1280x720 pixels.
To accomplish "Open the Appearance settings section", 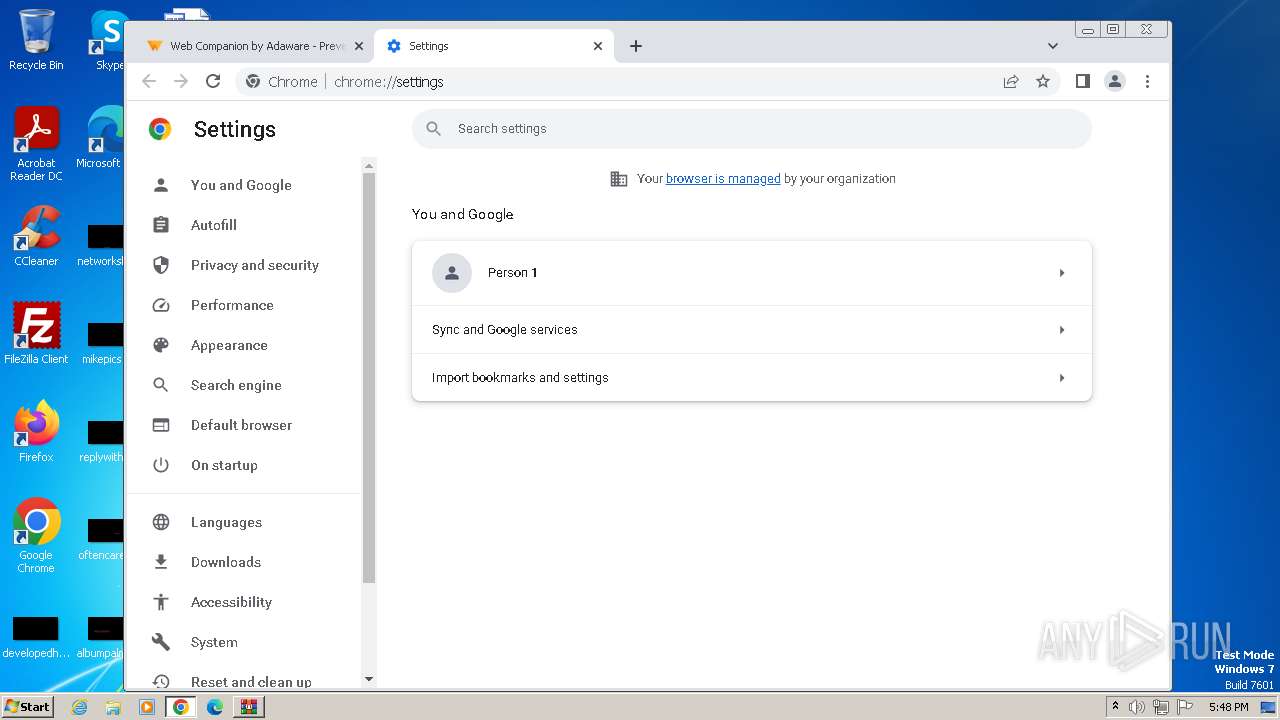I will click(x=229, y=345).
